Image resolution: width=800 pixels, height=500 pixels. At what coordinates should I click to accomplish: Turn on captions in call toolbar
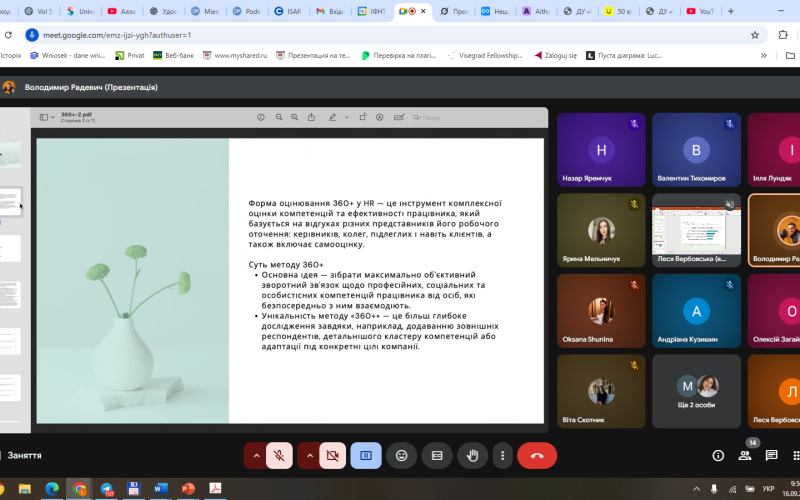(437, 455)
